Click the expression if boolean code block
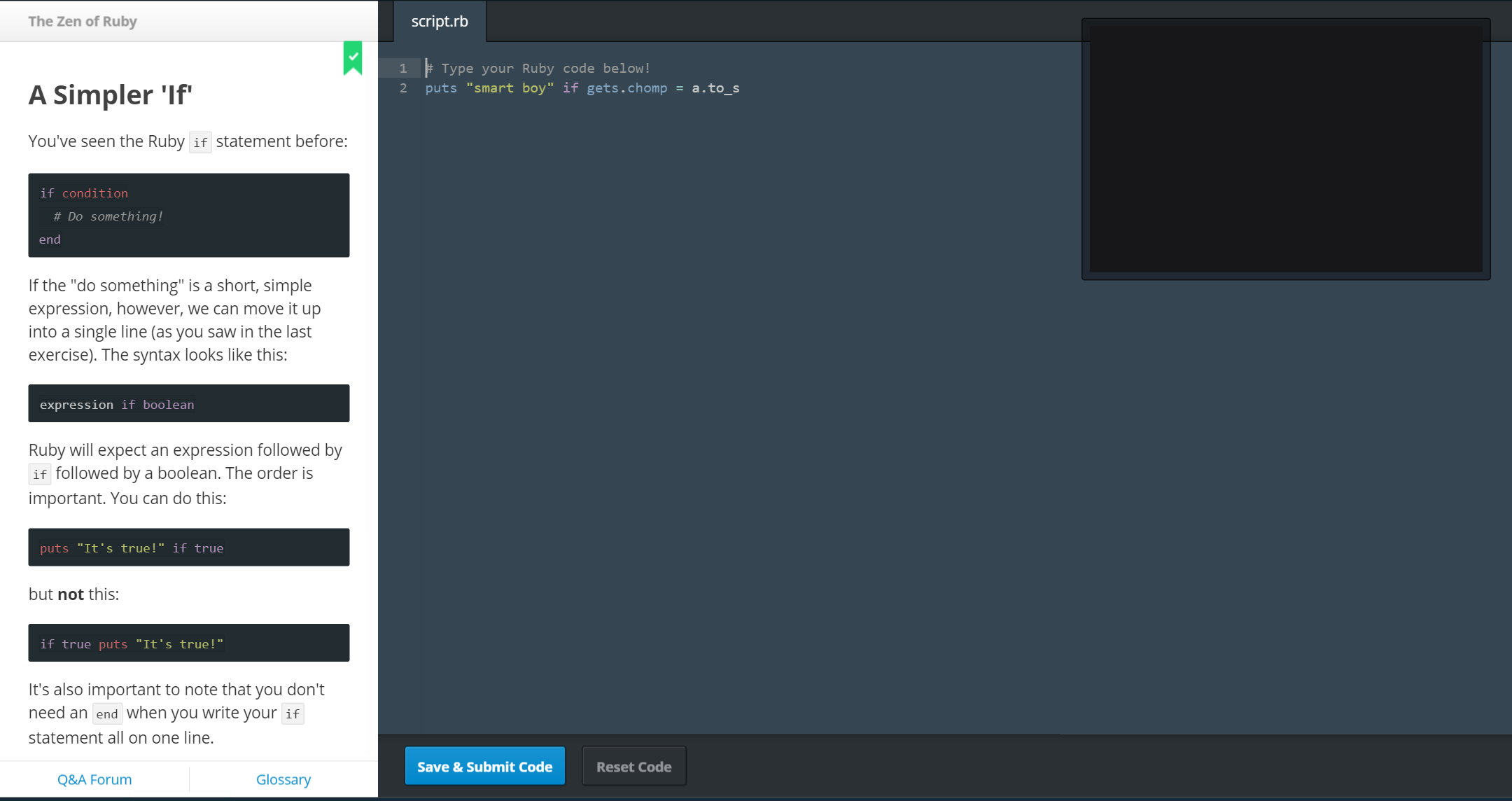Viewport: 1512px width, 801px height. pyautogui.click(x=188, y=404)
